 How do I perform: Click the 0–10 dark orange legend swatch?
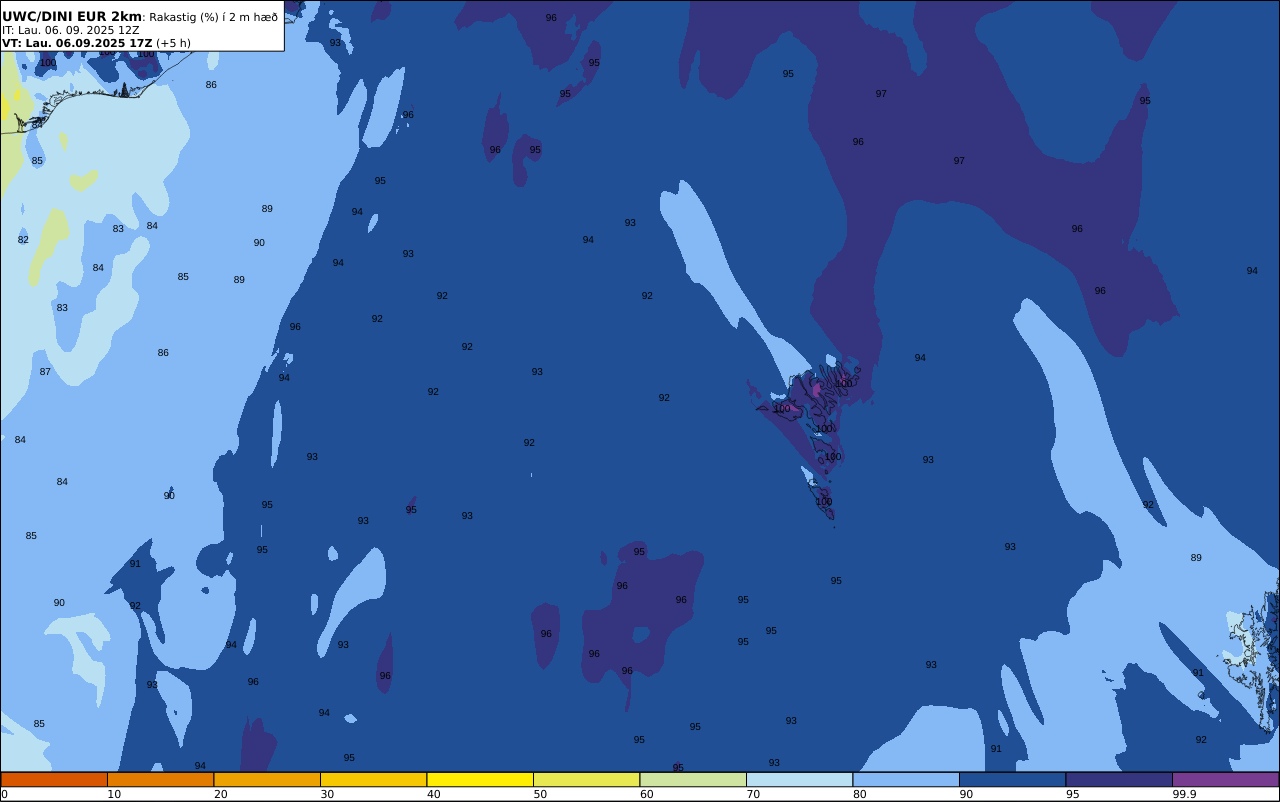(54, 779)
